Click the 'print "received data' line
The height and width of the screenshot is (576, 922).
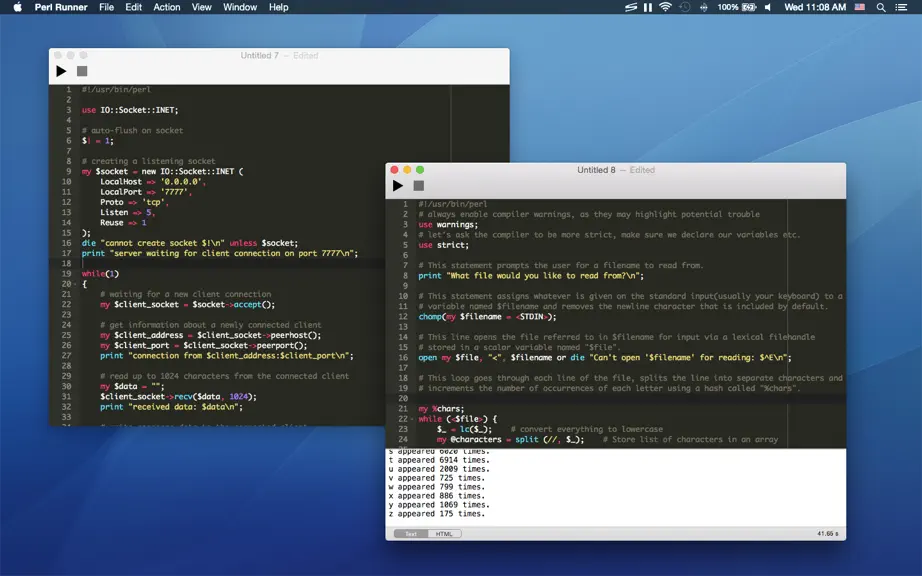(171, 407)
